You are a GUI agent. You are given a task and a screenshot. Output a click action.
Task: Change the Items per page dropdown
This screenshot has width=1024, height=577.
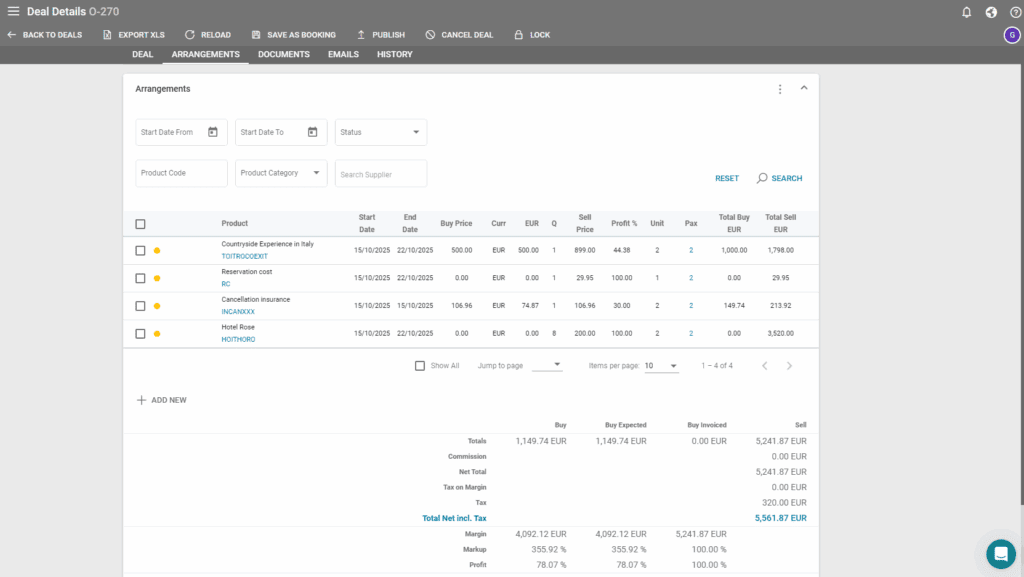coord(661,366)
